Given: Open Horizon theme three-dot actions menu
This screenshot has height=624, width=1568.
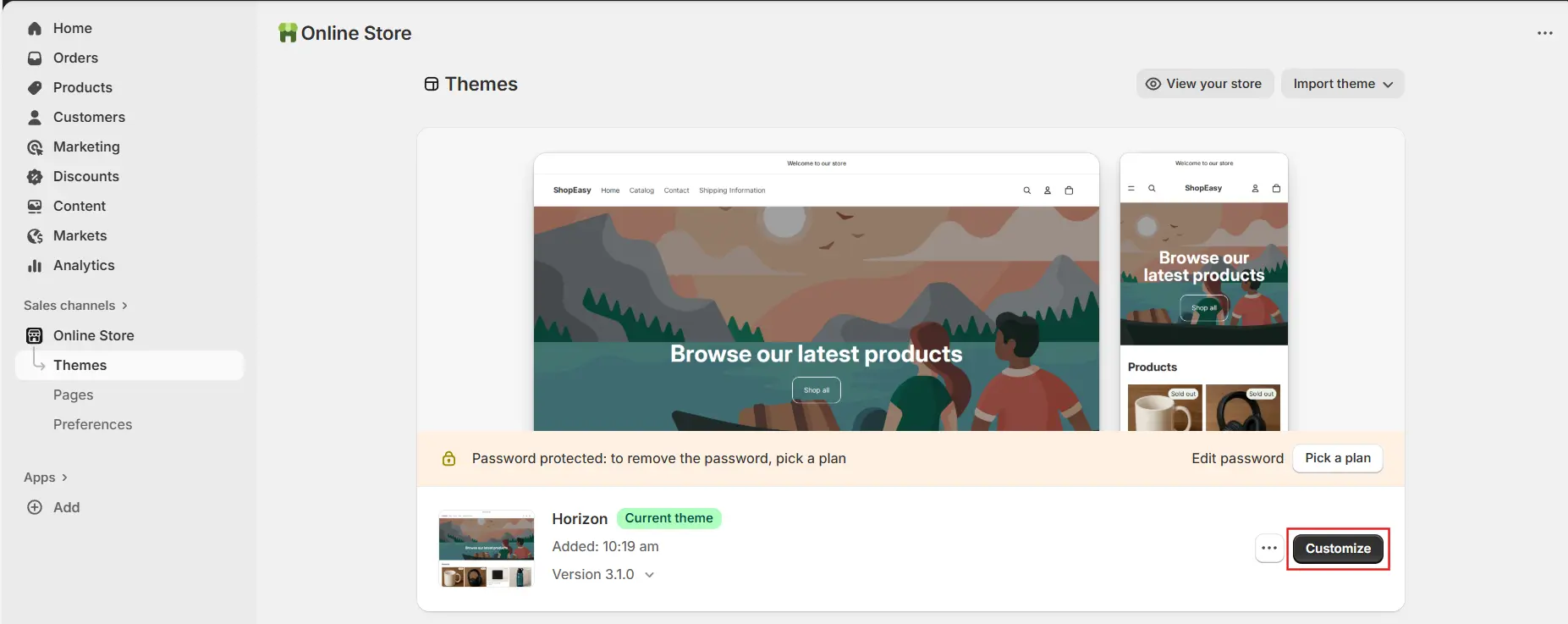Looking at the screenshot, I should click(1269, 548).
